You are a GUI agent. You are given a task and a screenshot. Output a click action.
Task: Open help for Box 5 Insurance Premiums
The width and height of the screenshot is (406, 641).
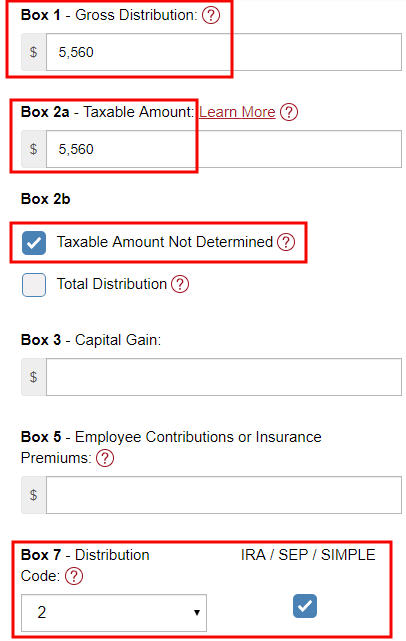point(105,458)
